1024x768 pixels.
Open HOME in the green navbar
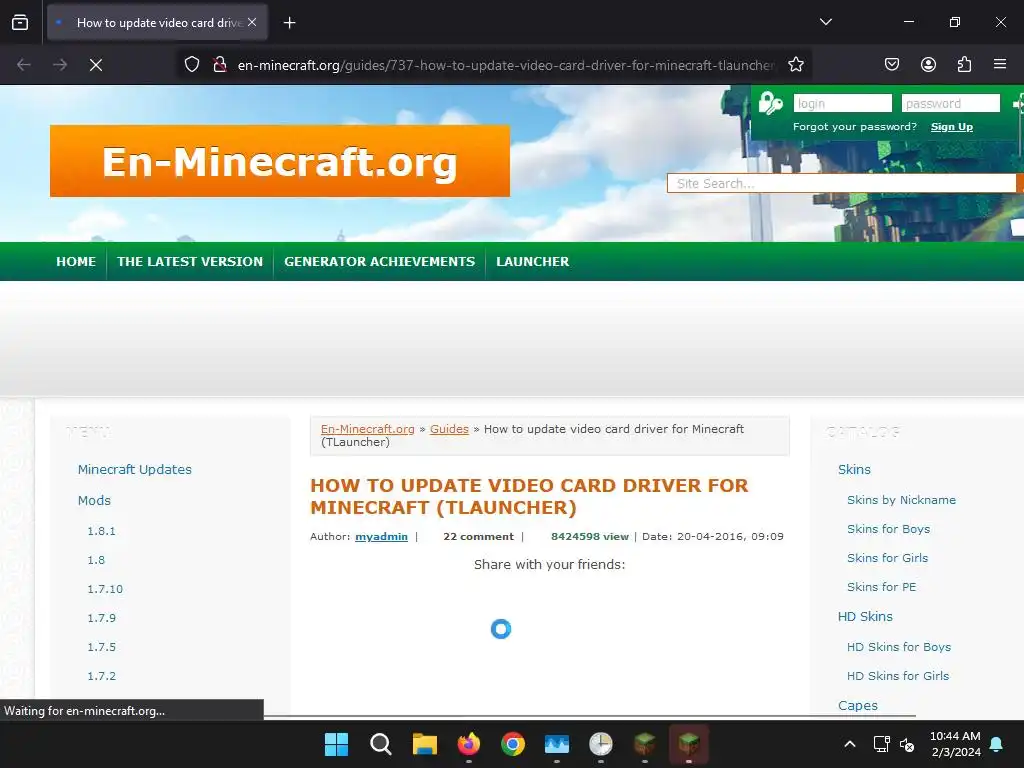pyautogui.click(x=76, y=261)
